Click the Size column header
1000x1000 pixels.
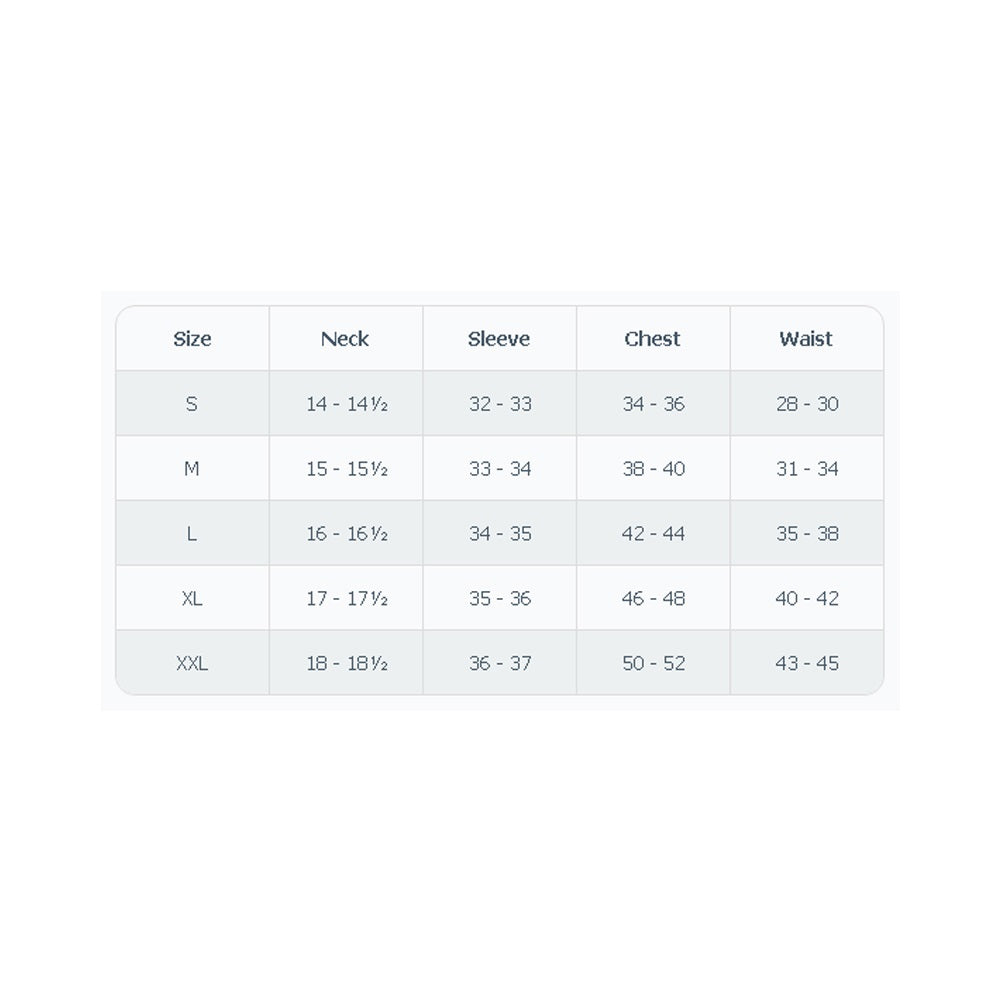click(192, 339)
